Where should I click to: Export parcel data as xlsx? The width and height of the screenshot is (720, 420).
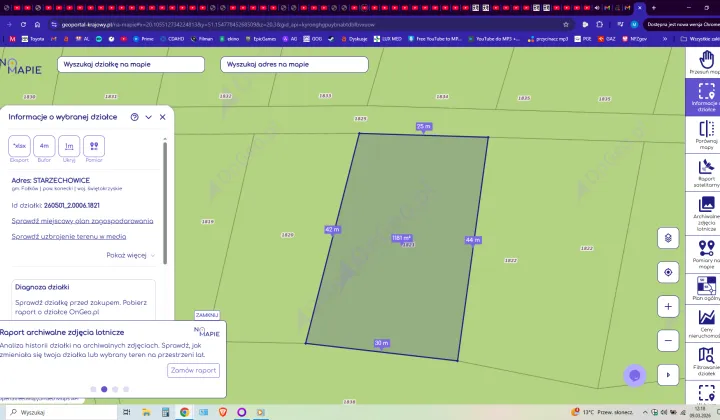click(19, 146)
